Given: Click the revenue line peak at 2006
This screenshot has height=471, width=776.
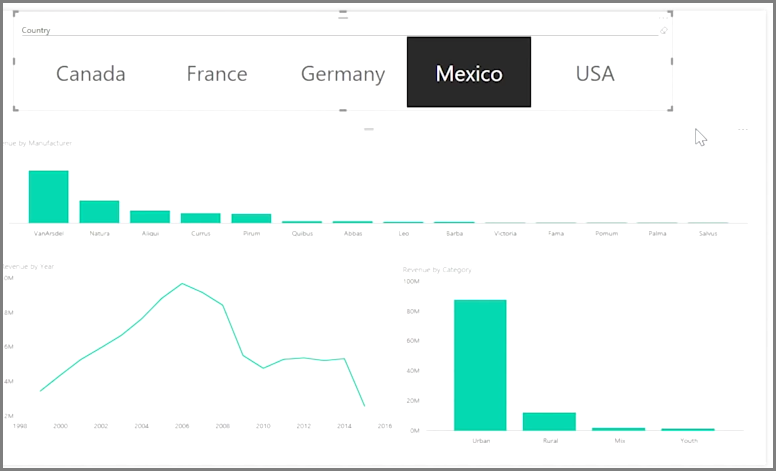Looking at the screenshot, I should click(182, 284).
